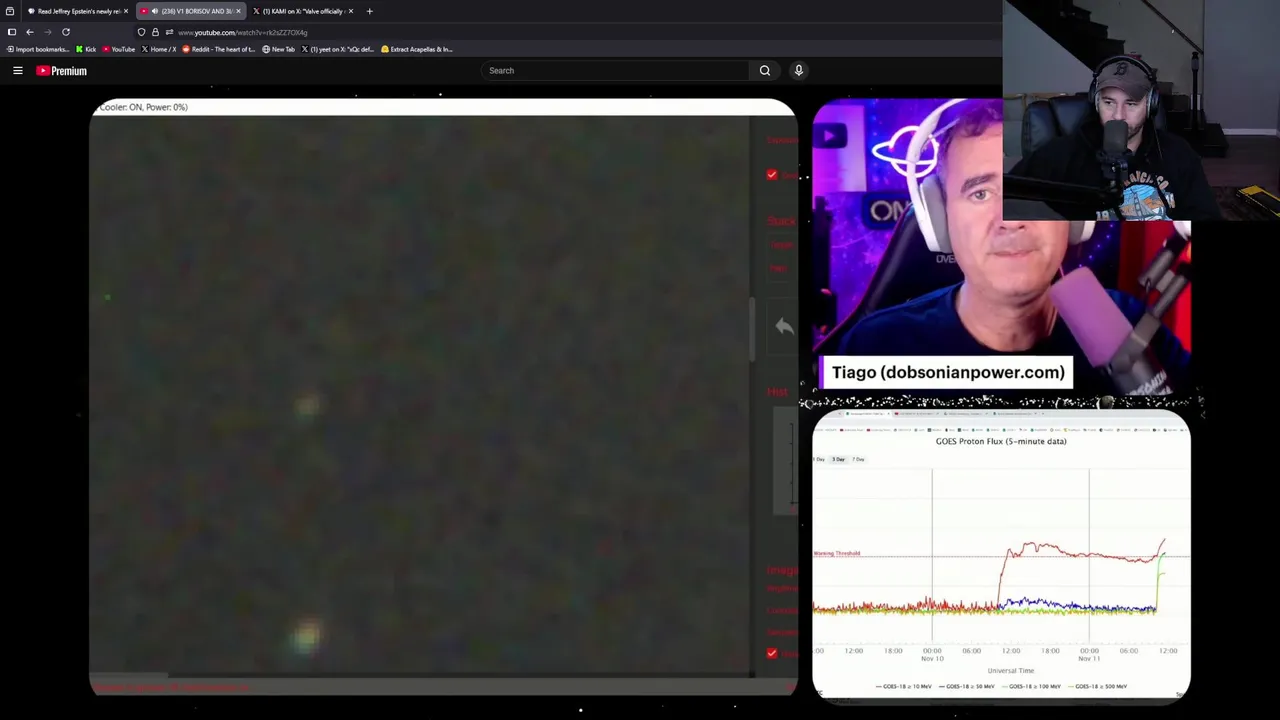Open the yeet on X bookmark
Image resolution: width=1280 pixels, height=720 pixels.
[x=338, y=49]
